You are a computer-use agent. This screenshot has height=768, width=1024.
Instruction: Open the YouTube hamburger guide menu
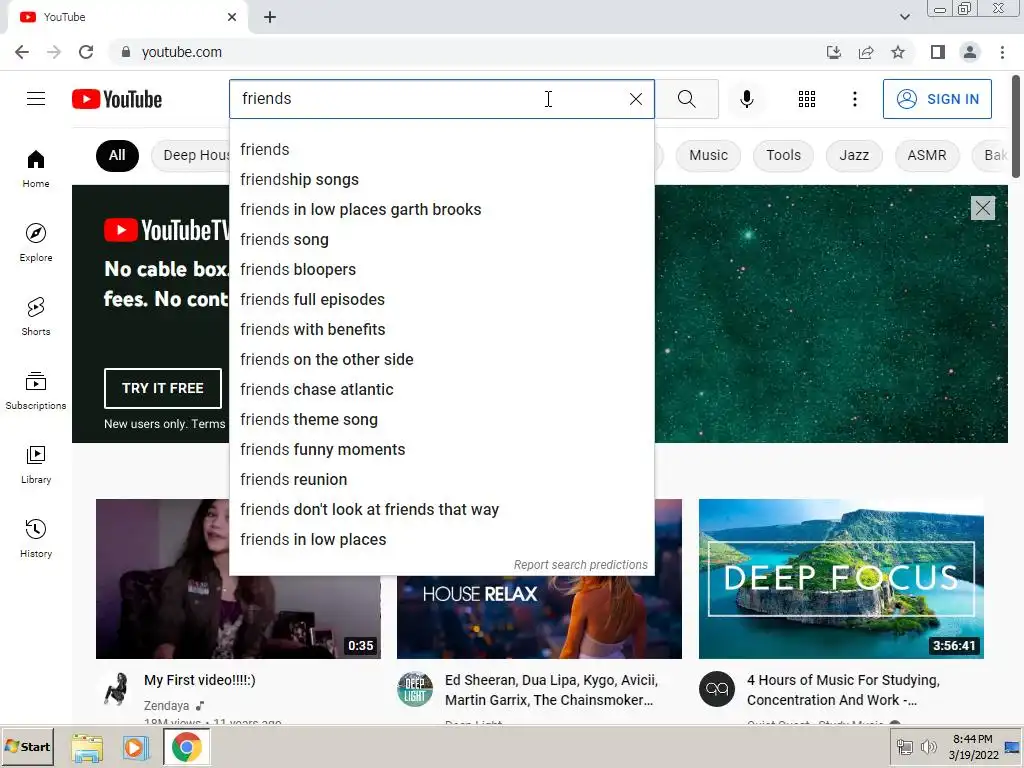point(36,99)
